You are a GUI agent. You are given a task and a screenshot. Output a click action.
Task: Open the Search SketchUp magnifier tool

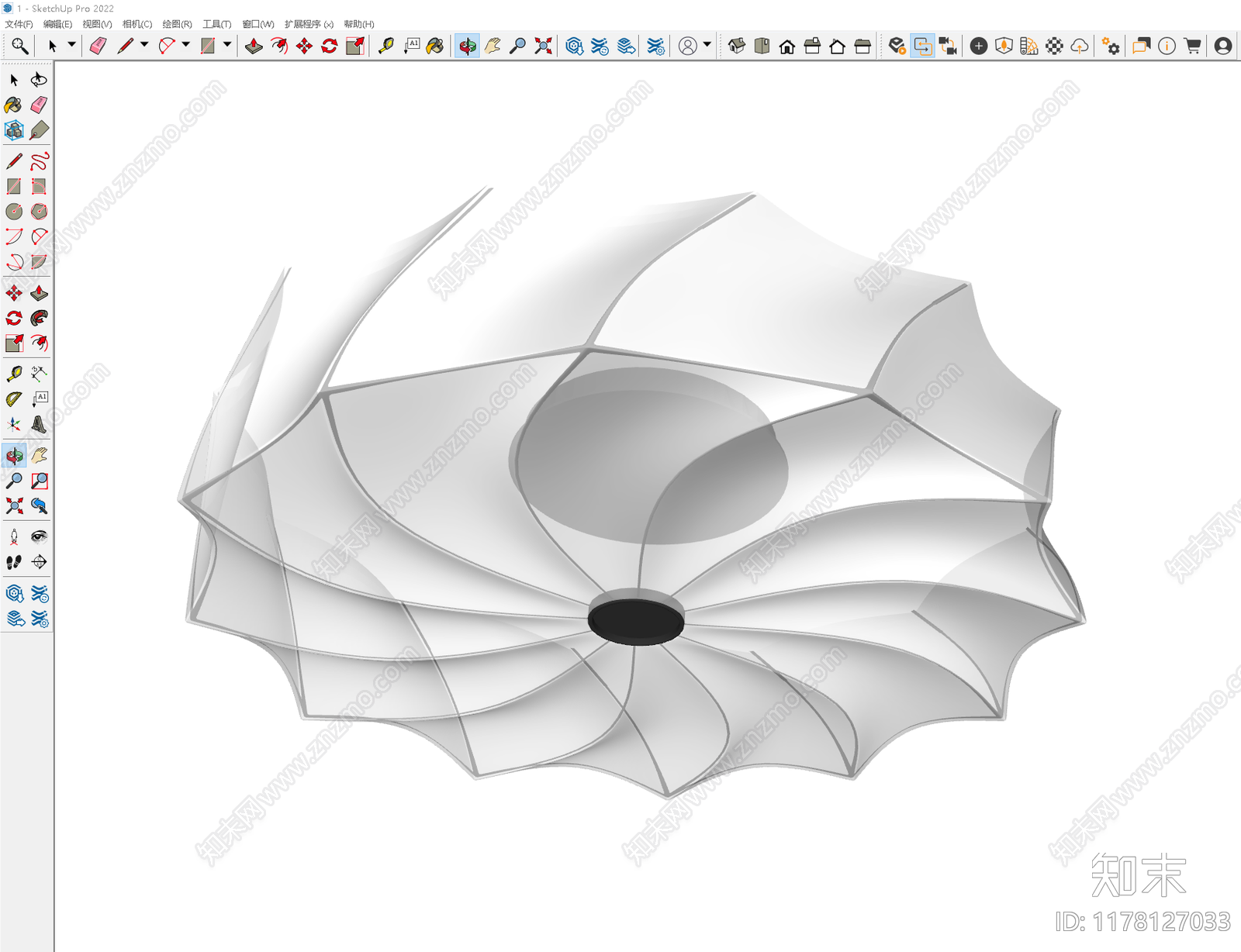[x=19, y=46]
